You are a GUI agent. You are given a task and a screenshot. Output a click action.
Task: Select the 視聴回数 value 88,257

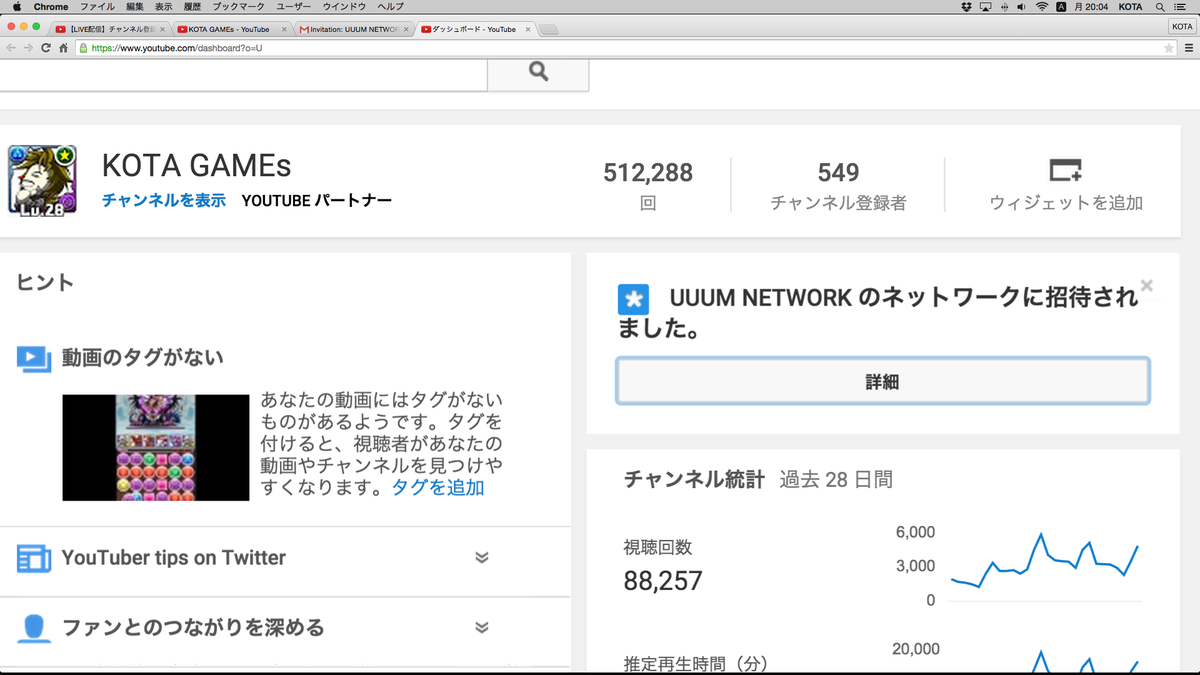[663, 581]
